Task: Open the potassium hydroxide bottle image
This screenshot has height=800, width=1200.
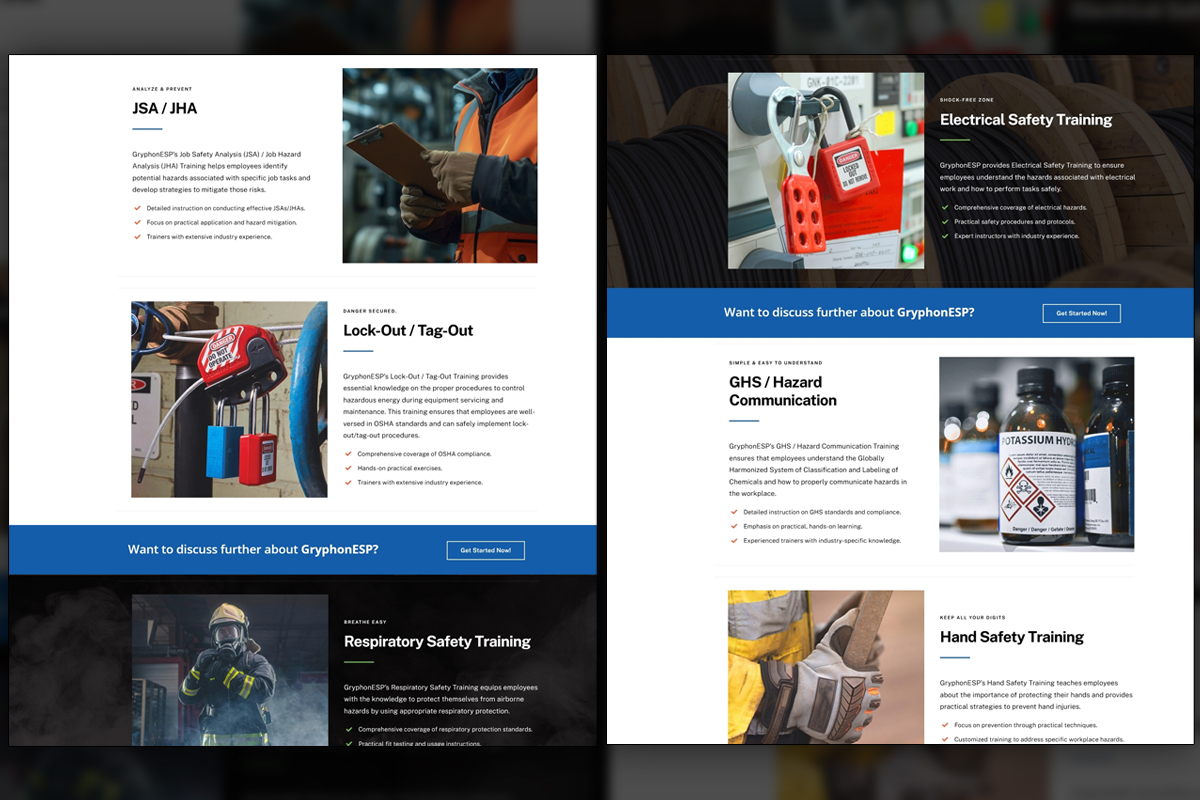Action: [x=1036, y=454]
